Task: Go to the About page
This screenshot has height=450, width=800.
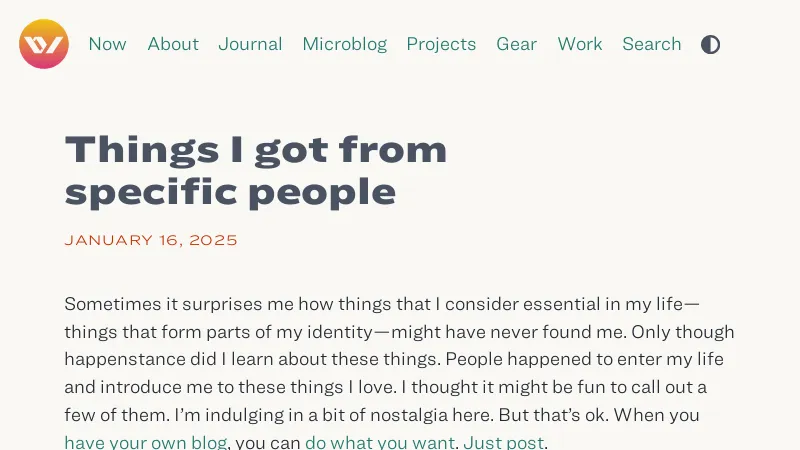Action: (173, 44)
